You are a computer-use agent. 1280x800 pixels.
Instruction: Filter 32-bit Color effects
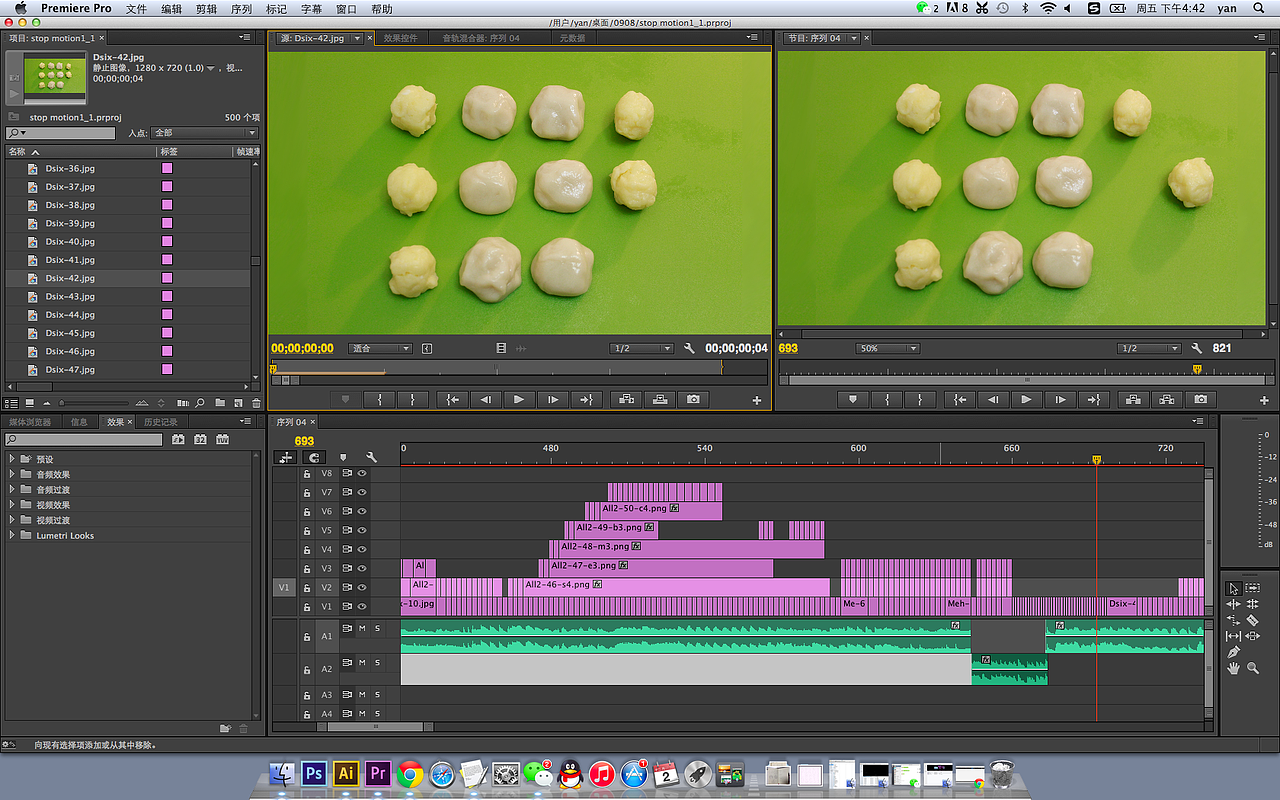pos(200,439)
